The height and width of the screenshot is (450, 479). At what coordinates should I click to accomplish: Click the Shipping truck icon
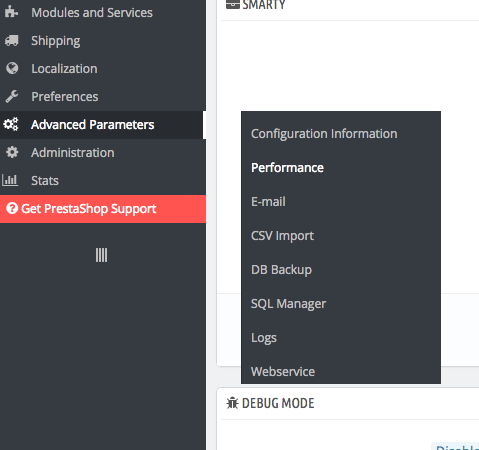tap(12, 40)
